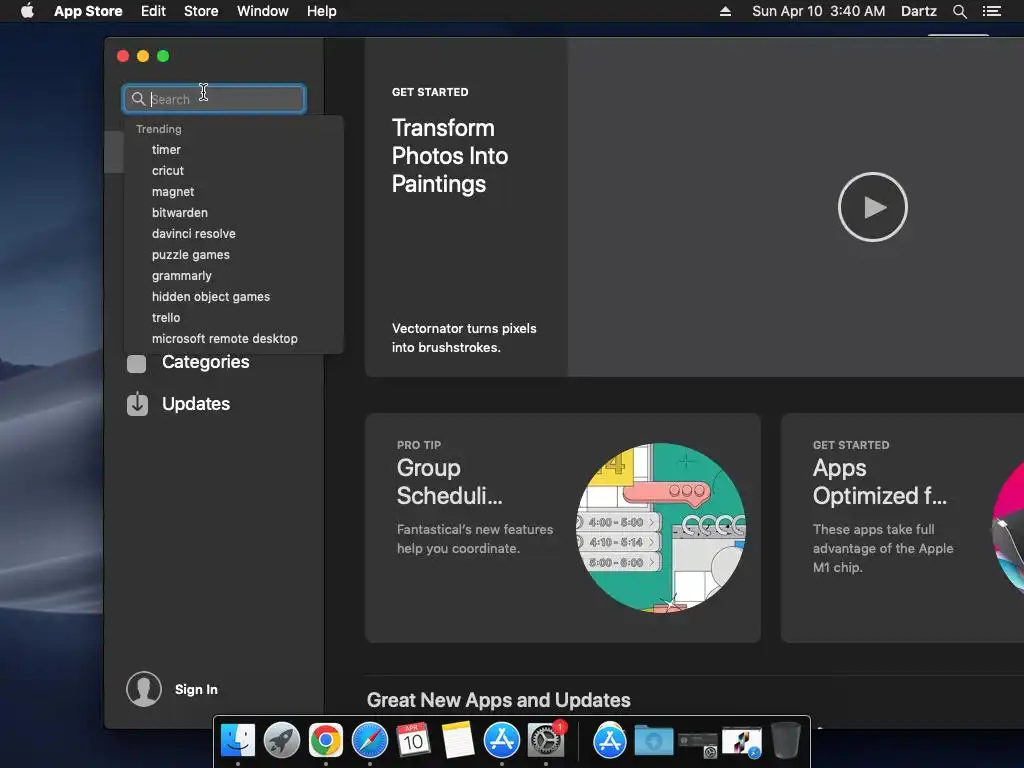Open the Downloads folder in the Dock
The height and width of the screenshot is (768, 1024).
(654, 740)
